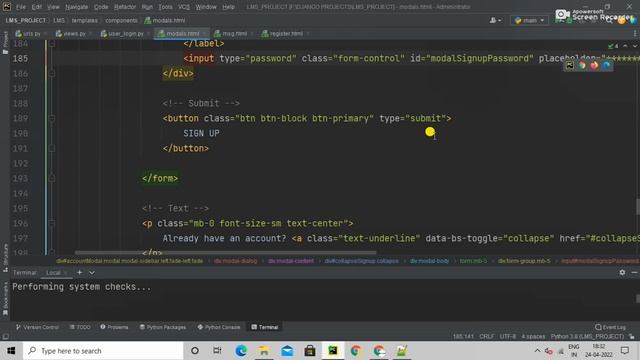640x360 pixels.
Task: Go to next highlighted problem arrow
Action: point(635,46)
